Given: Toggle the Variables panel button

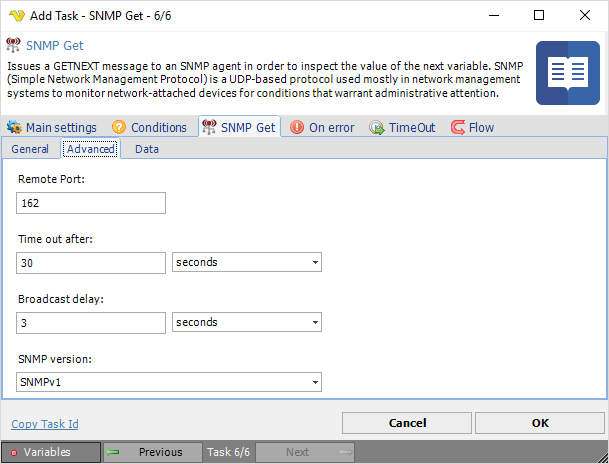Looking at the screenshot, I should coord(50,452).
